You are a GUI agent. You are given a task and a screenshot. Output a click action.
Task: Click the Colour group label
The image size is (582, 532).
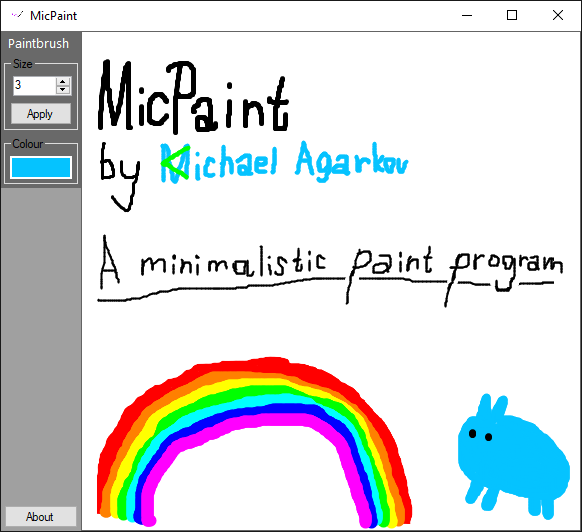(x=28, y=144)
